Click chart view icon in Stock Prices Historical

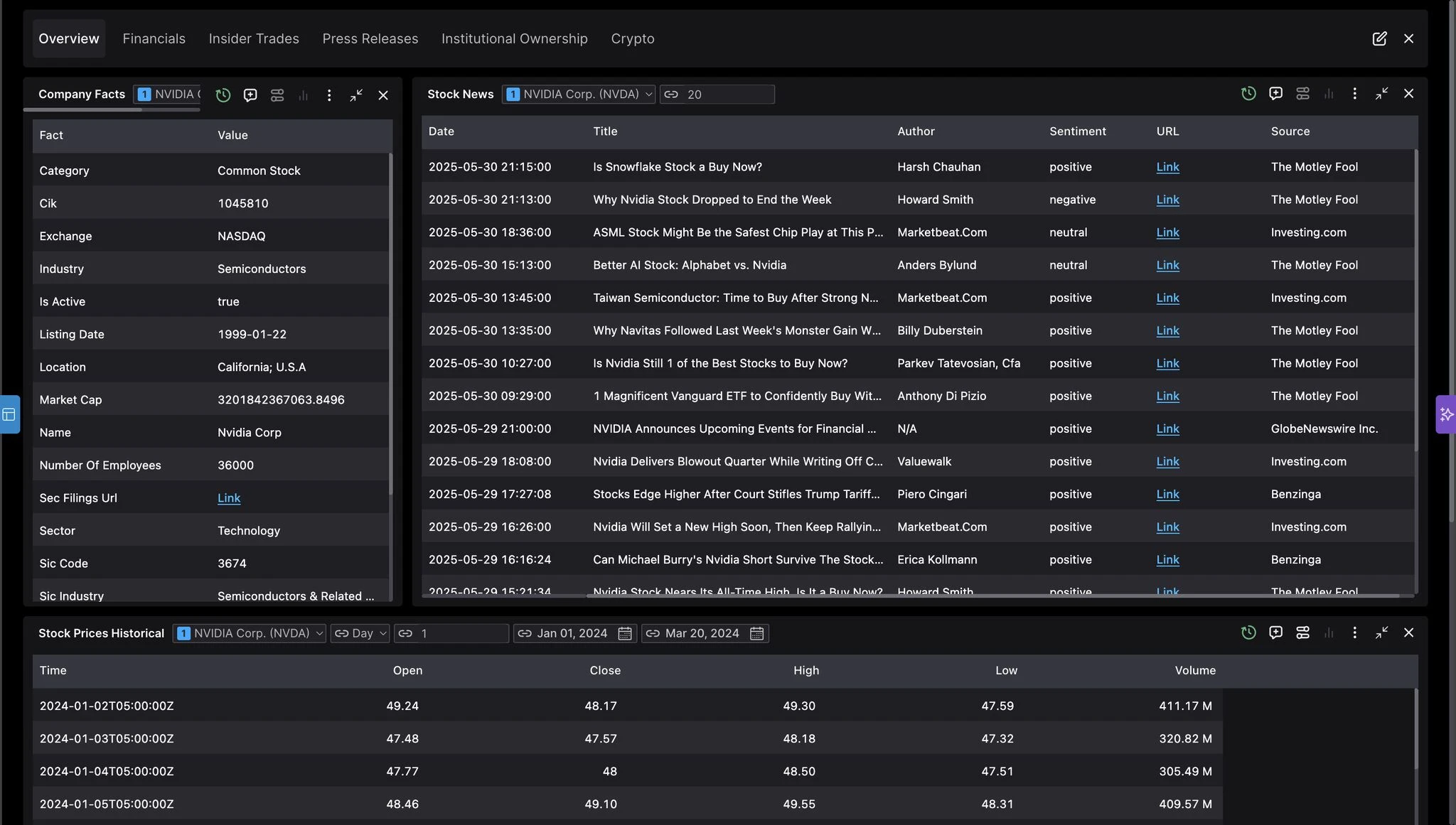point(1328,632)
